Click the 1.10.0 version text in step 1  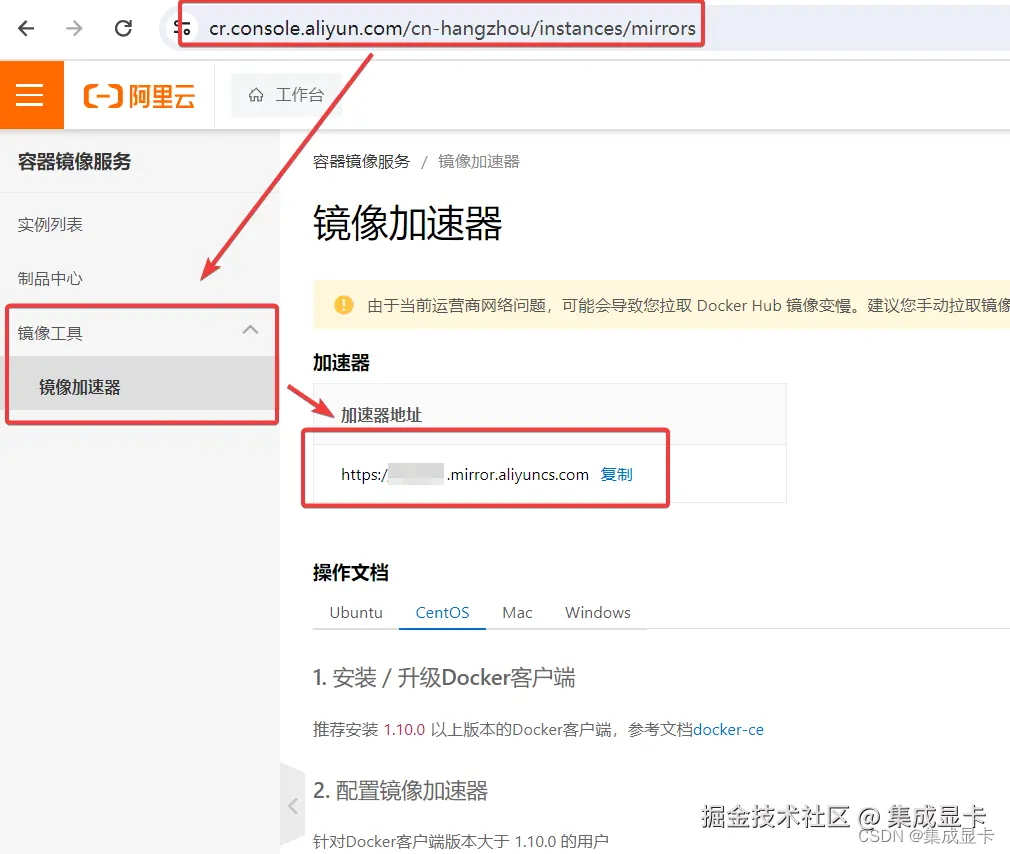pyautogui.click(x=405, y=730)
